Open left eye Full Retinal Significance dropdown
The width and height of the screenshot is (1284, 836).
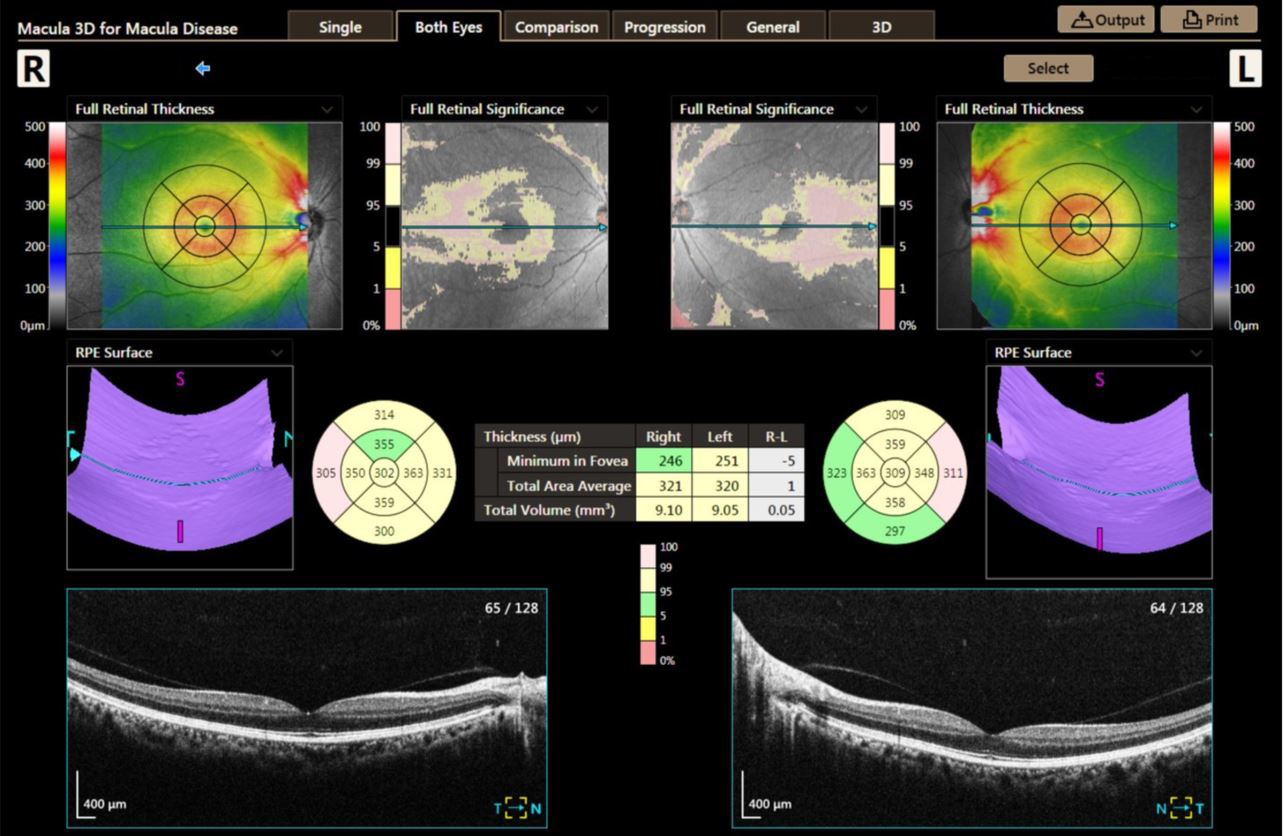(861, 109)
